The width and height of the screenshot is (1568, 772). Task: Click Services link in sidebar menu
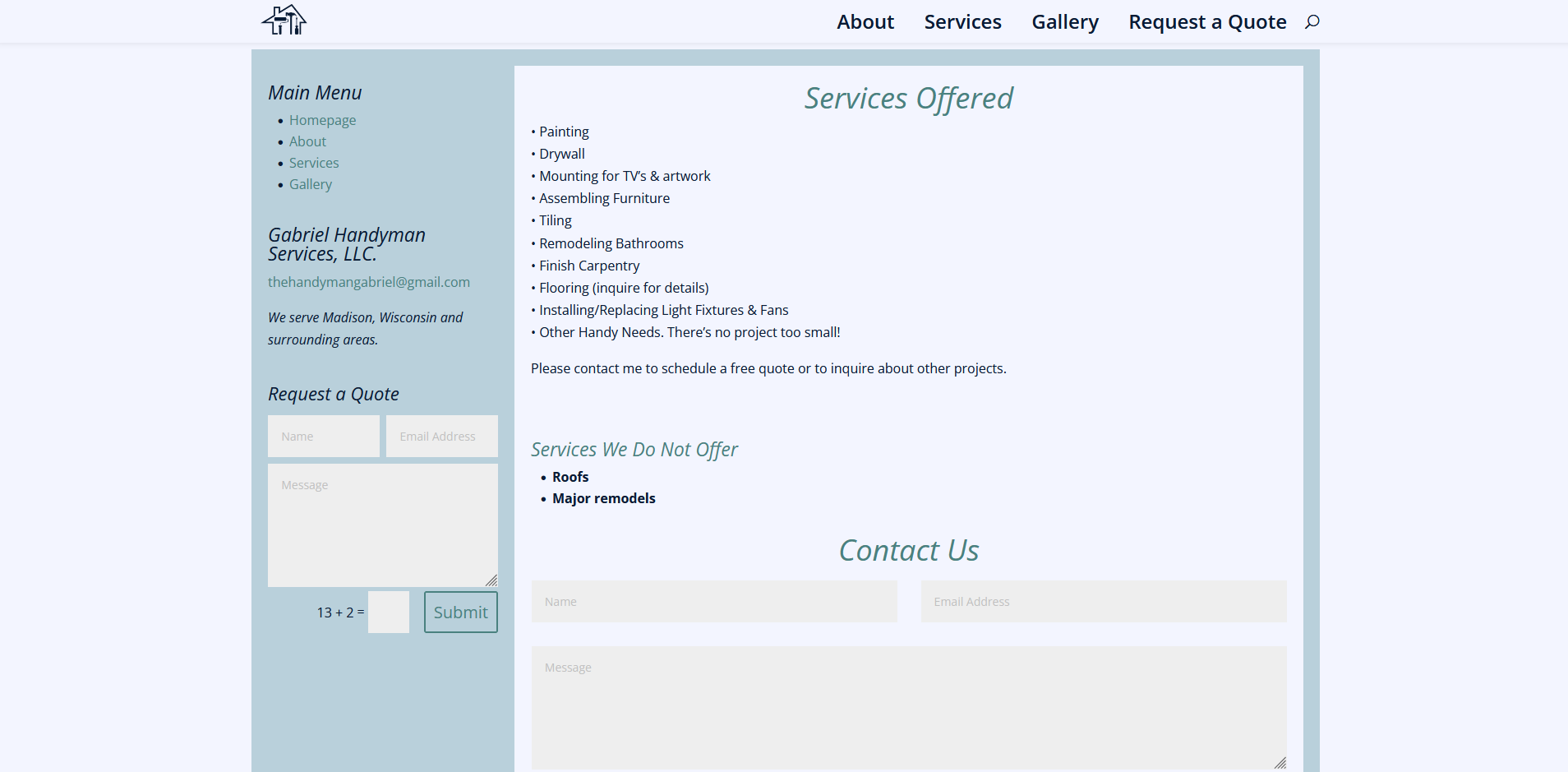pyautogui.click(x=314, y=163)
